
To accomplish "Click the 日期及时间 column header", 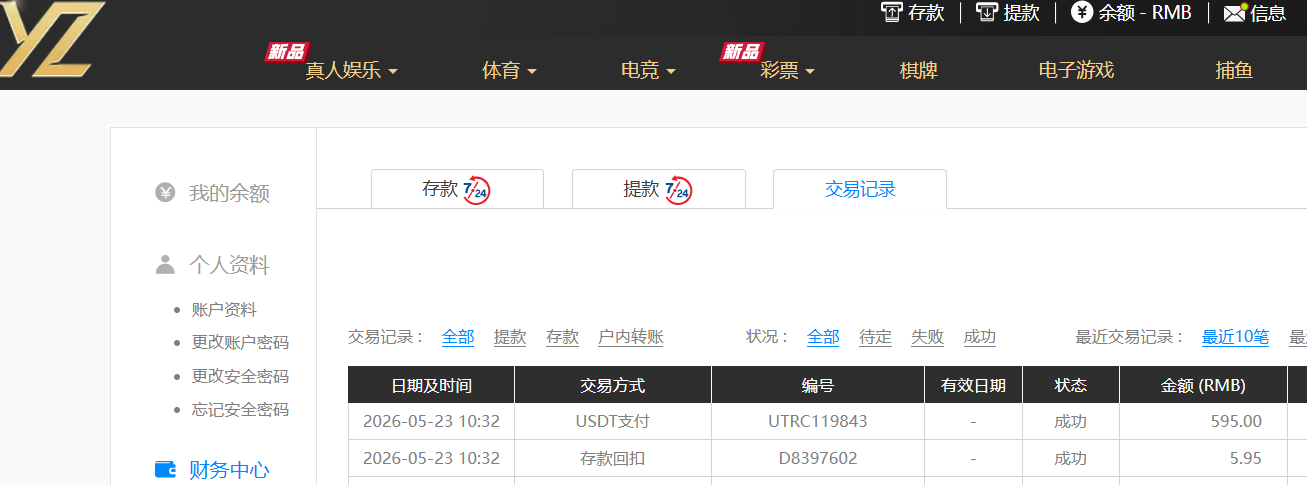I will click(431, 385).
